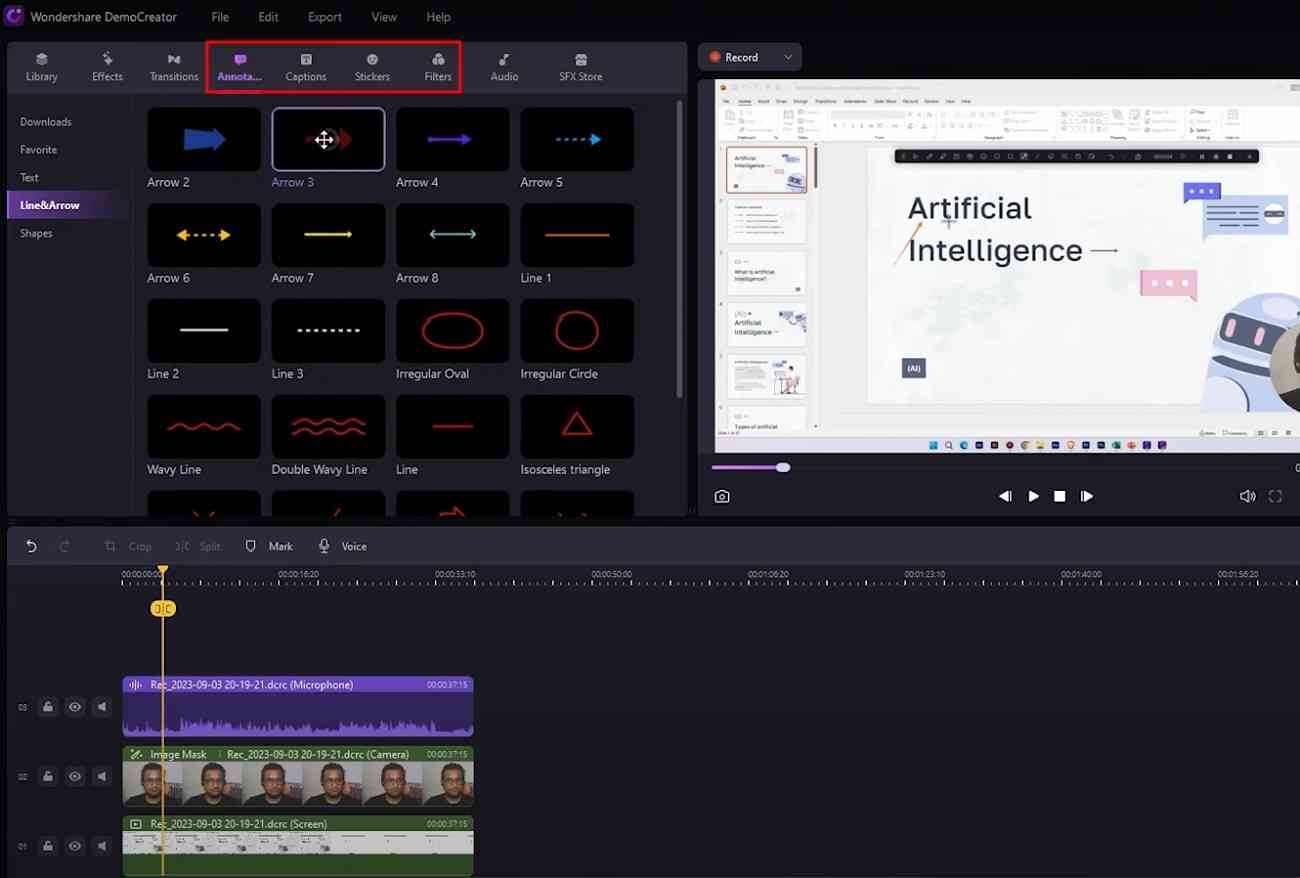Select the Shapes category
Image resolution: width=1300 pixels, height=878 pixels.
tap(36, 233)
